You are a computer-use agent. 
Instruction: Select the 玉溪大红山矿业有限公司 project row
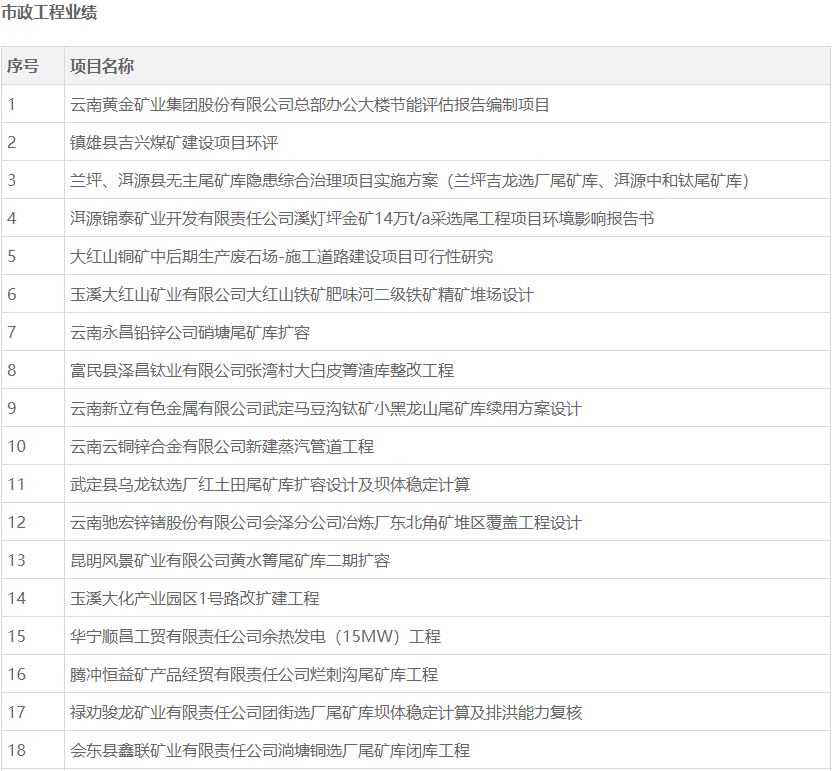301,294
